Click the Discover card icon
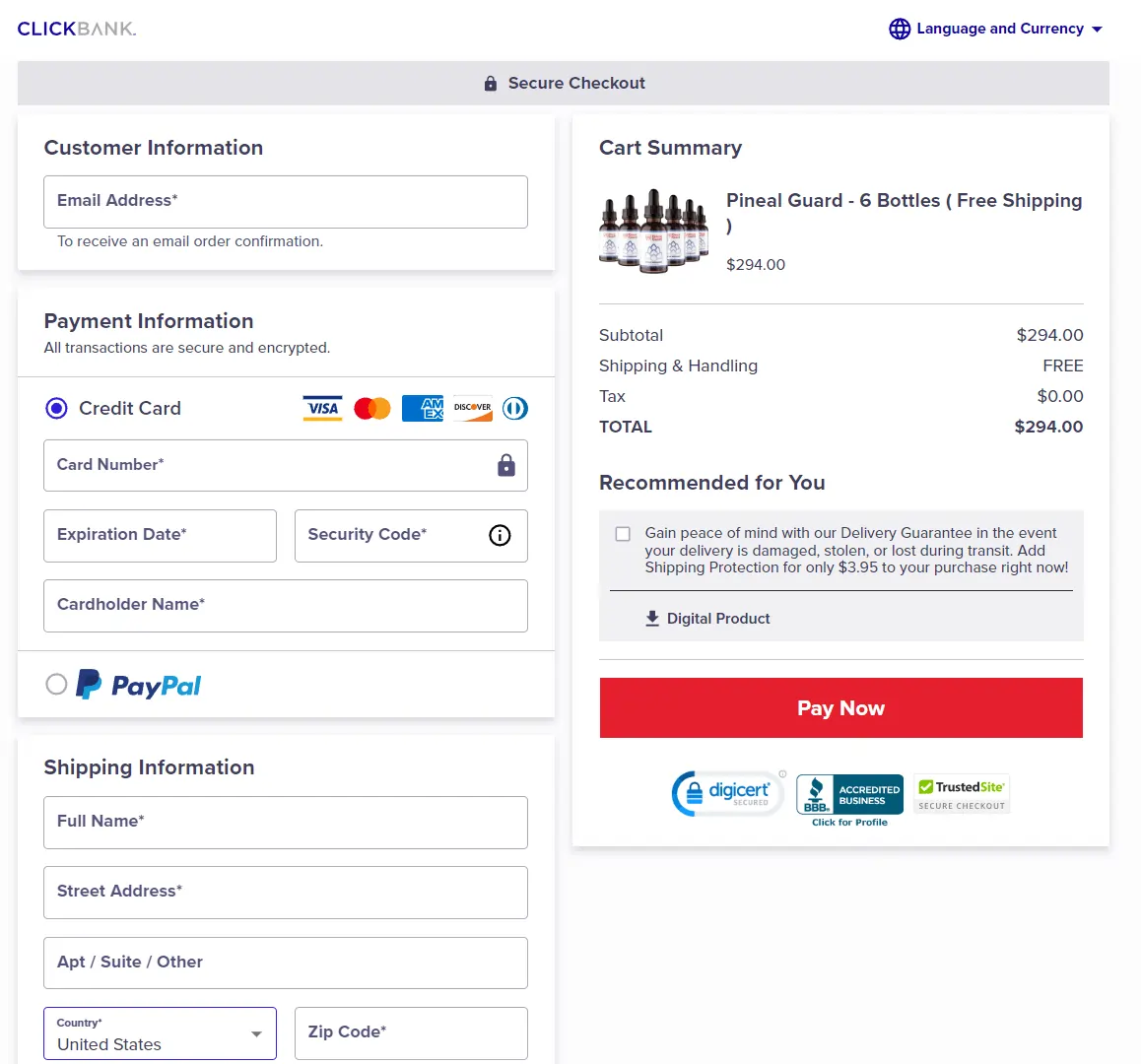The height and width of the screenshot is (1064, 1141). pos(473,408)
